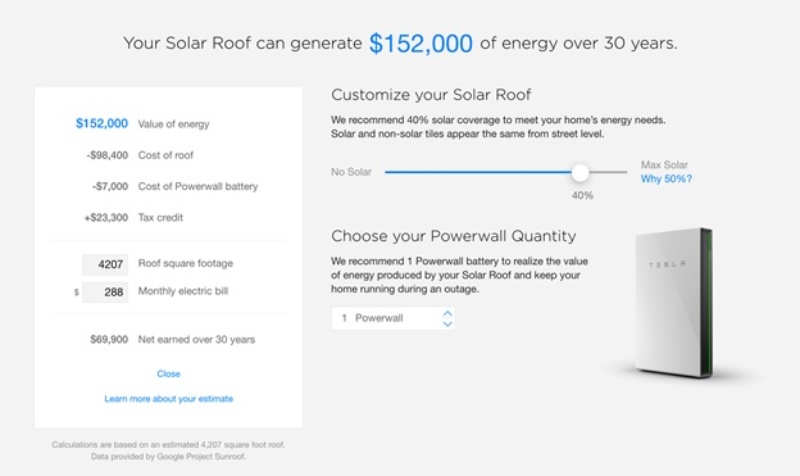Click the Close link in estimate panel
800x476 pixels.
click(169, 374)
